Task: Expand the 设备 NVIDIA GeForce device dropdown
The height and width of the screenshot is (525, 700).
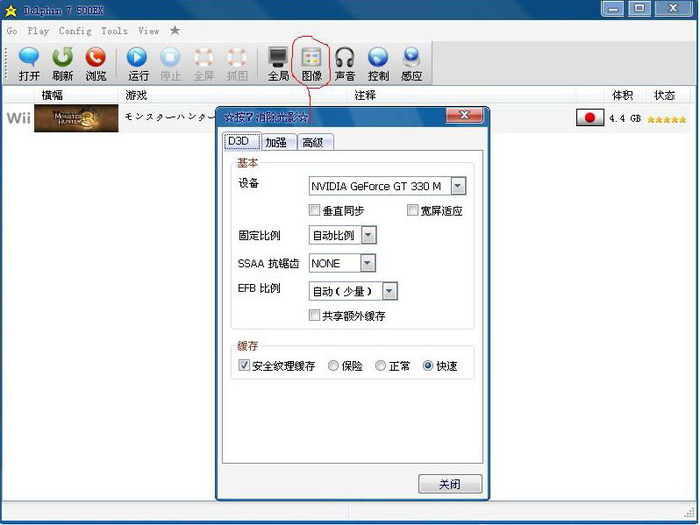Action: (x=458, y=186)
